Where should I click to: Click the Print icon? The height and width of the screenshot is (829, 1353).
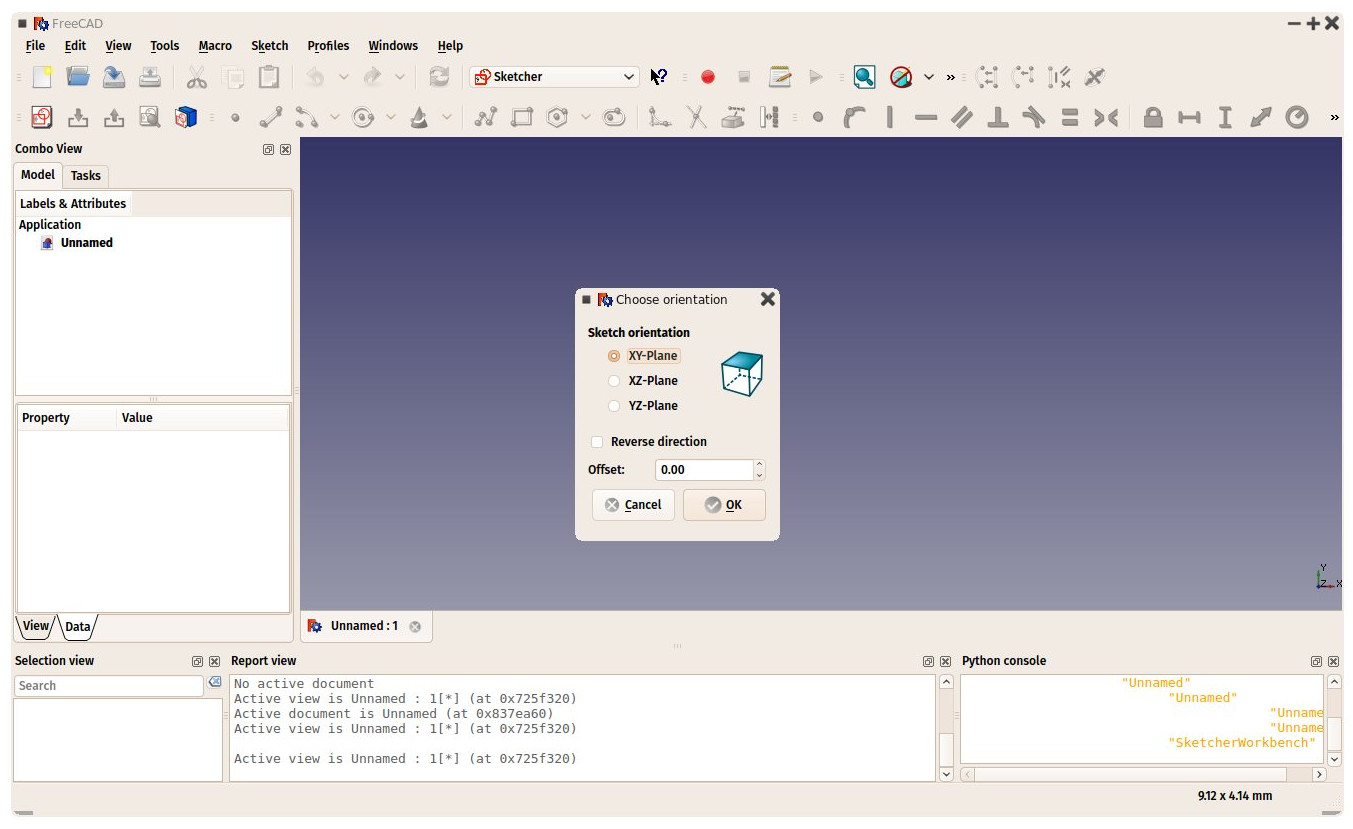[x=150, y=77]
